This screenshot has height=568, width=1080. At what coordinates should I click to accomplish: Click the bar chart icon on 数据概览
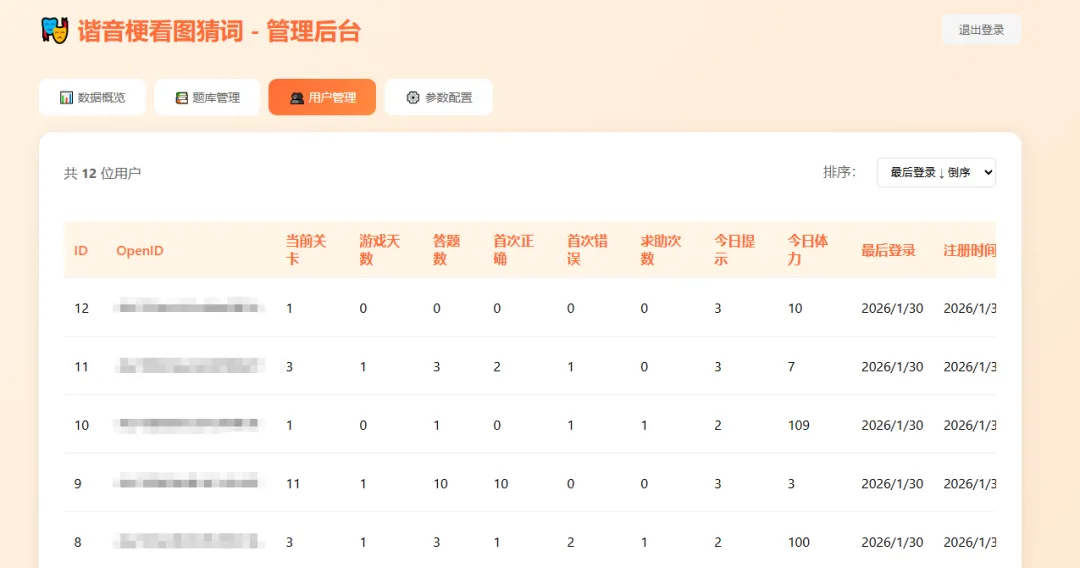(x=66, y=98)
